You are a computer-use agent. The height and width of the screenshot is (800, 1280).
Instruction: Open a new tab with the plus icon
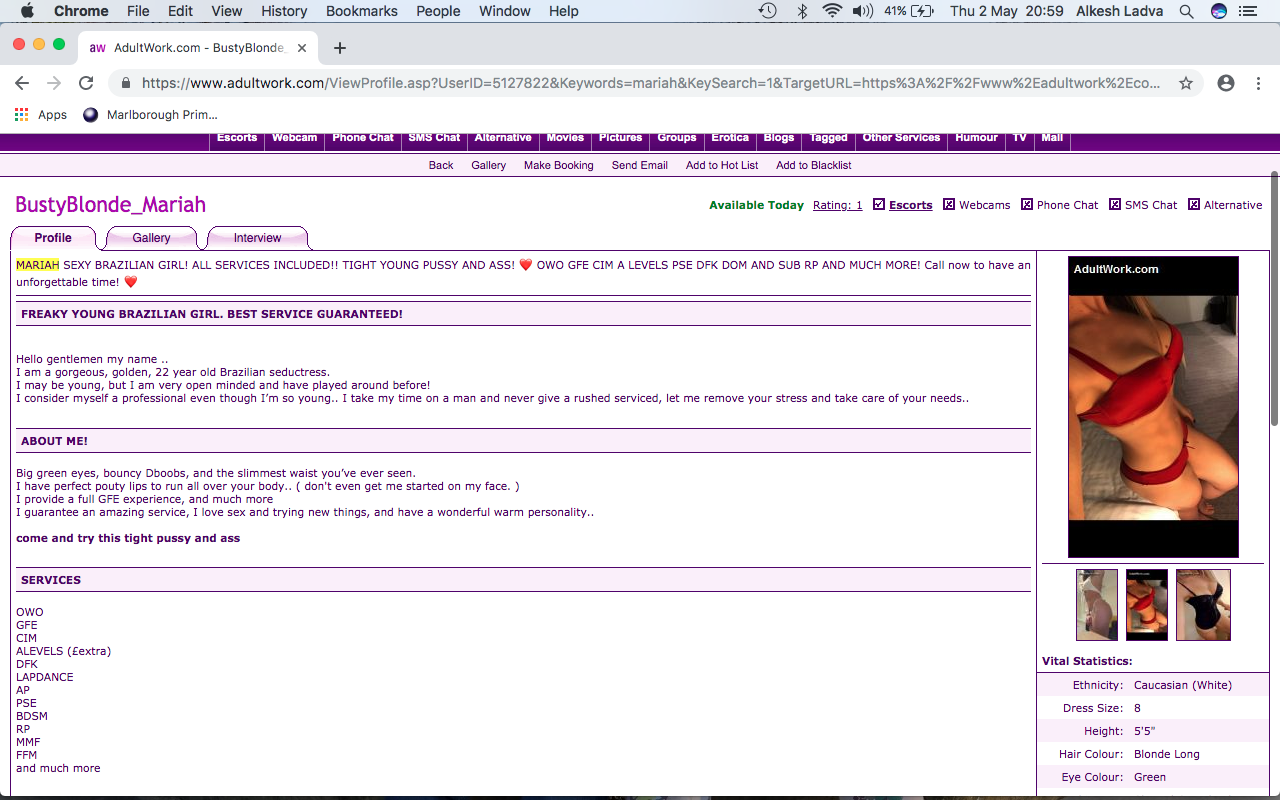pyautogui.click(x=340, y=47)
